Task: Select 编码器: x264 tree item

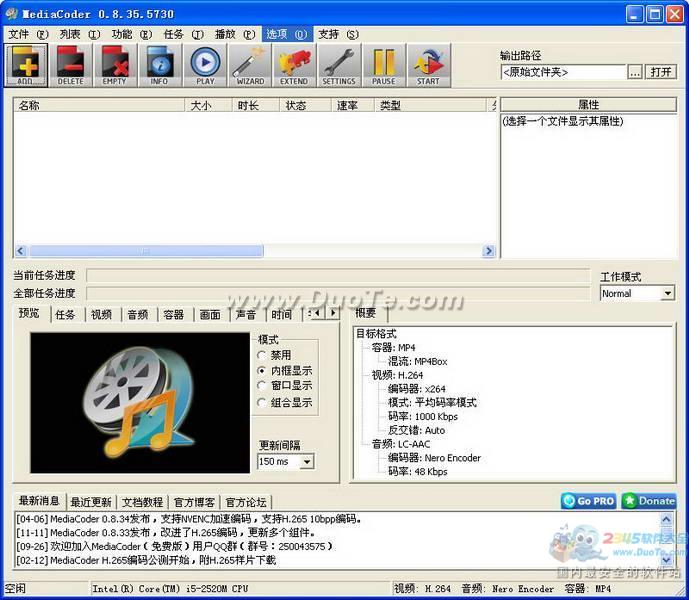Action: 417,389
